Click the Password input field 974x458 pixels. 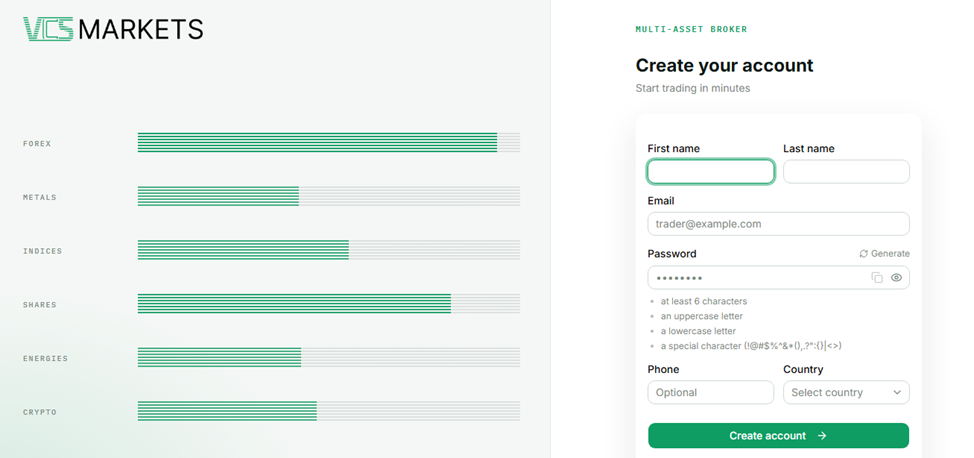pyautogui.click(x=778, y=278)
